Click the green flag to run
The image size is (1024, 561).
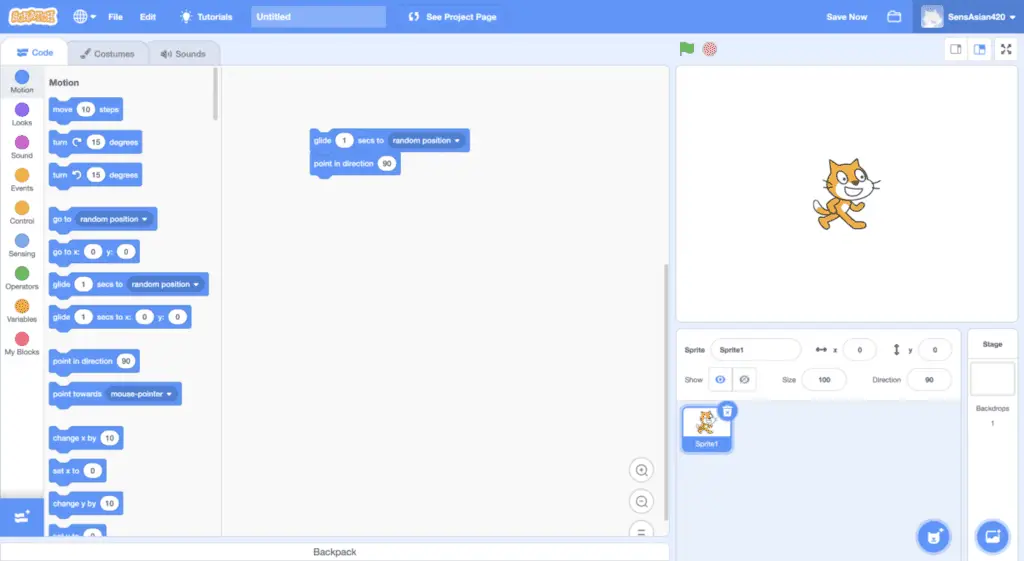click(x=686, y=49)
